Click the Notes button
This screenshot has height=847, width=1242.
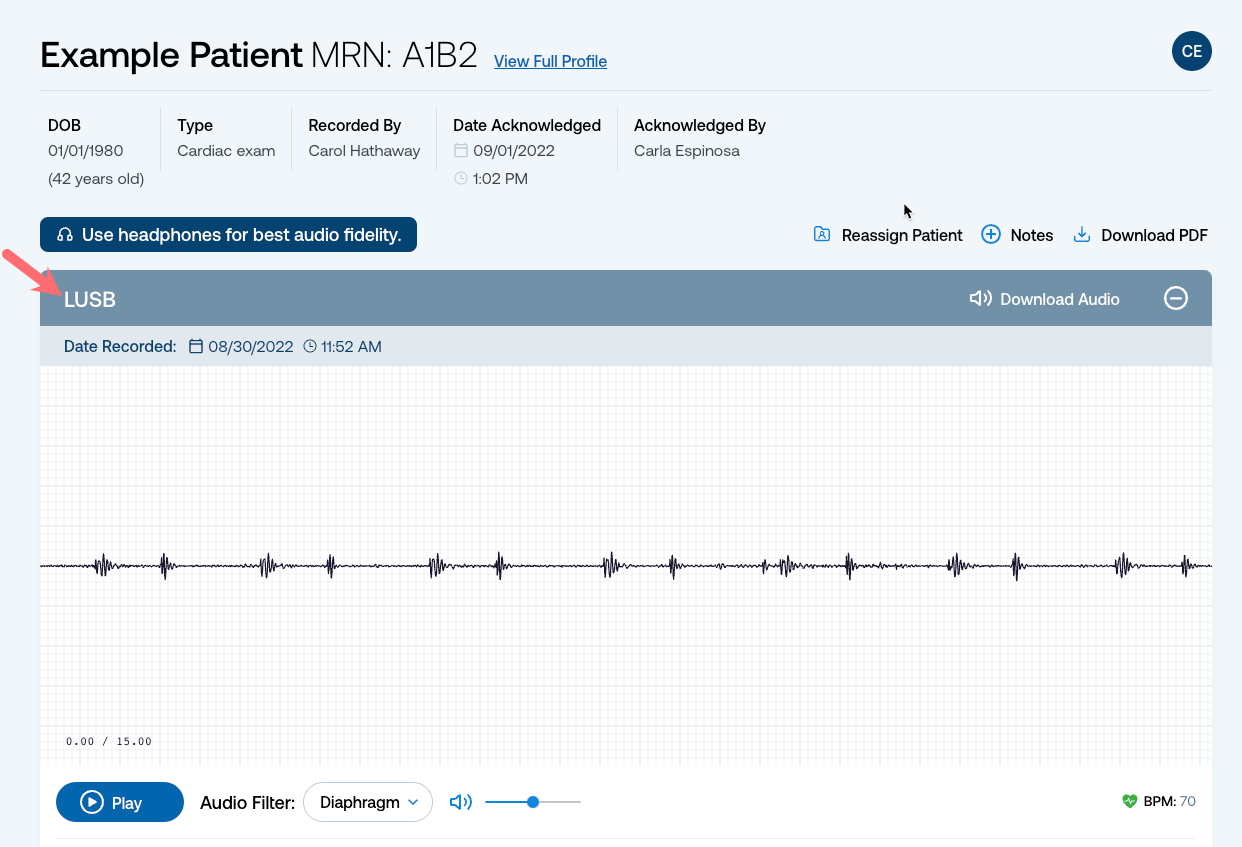click(1018, 235)
